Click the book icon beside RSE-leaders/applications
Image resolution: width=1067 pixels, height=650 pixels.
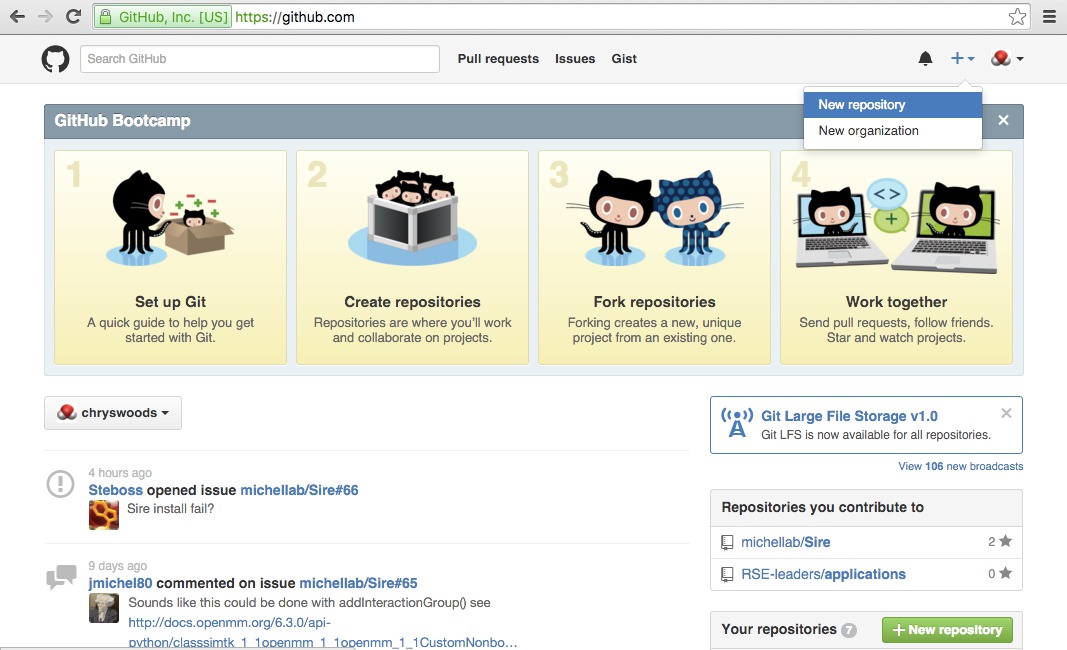pyautogui.click(x=727, y=574)
